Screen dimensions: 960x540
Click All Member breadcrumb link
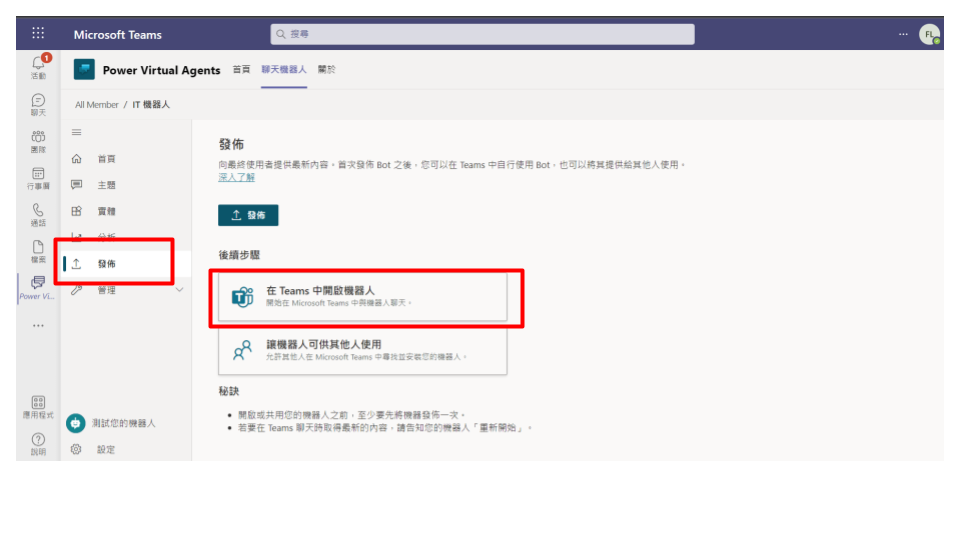point(97,105)
